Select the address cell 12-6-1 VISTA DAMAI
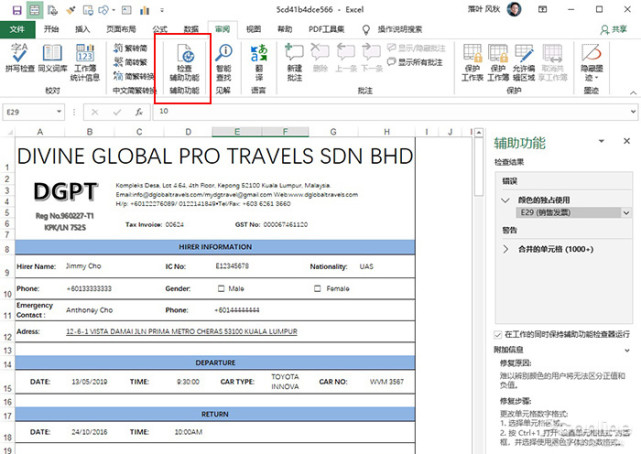Screen dimensions: 641x454 (x=182, y=331)
